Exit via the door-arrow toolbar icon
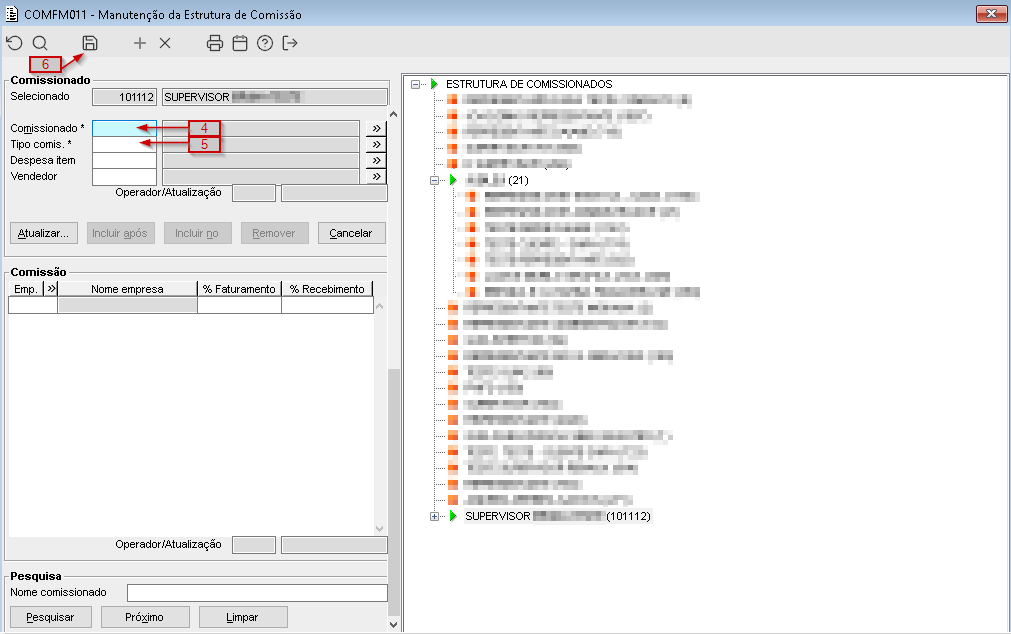This screenshot has width=1011, height=634. pyautogui.click(x=290, y=43)
